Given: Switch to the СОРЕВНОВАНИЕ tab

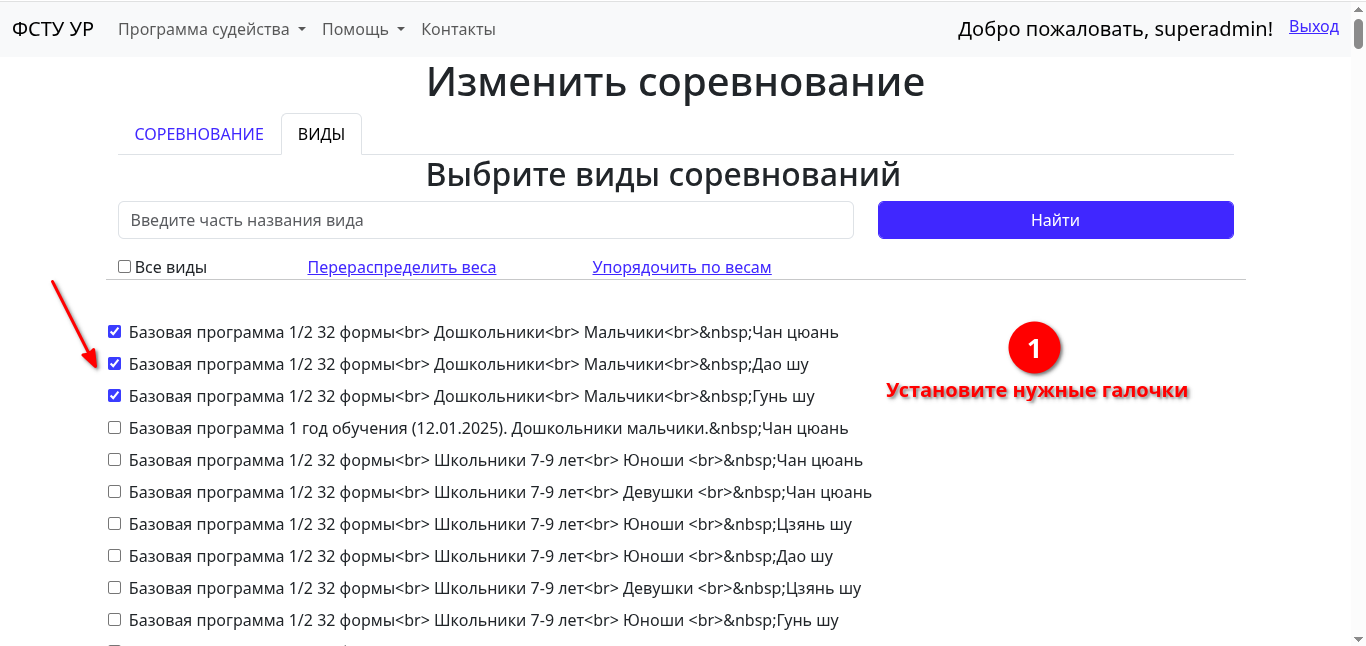Looking at the screenshot, I should tap(199, 134).
